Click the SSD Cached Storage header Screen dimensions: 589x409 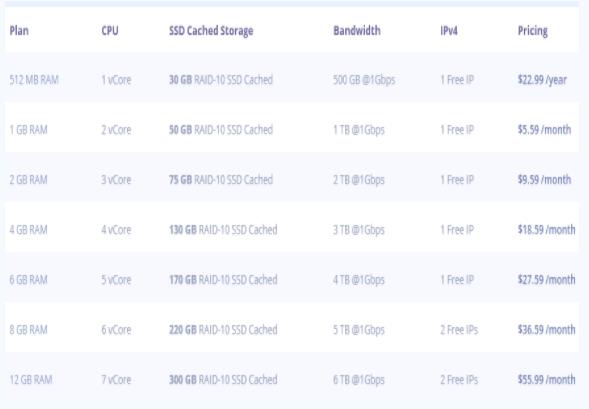click(211, 31)
